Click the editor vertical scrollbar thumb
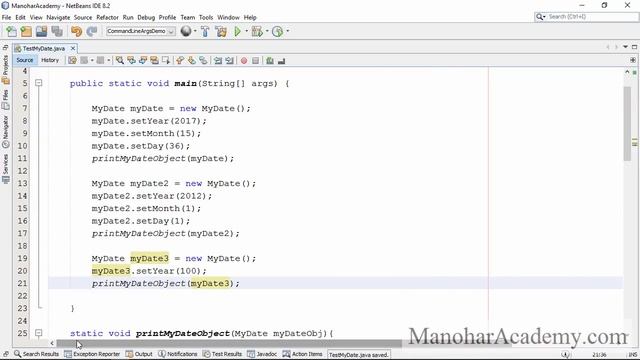The height and width of the screenshot is (360, 640). point(627,124)
